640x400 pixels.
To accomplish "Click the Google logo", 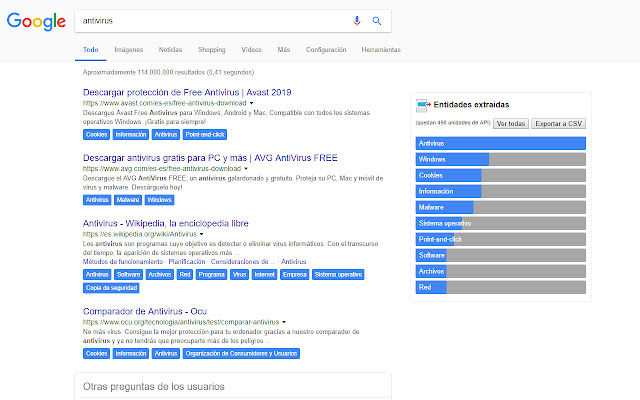I will coord(34,22).
